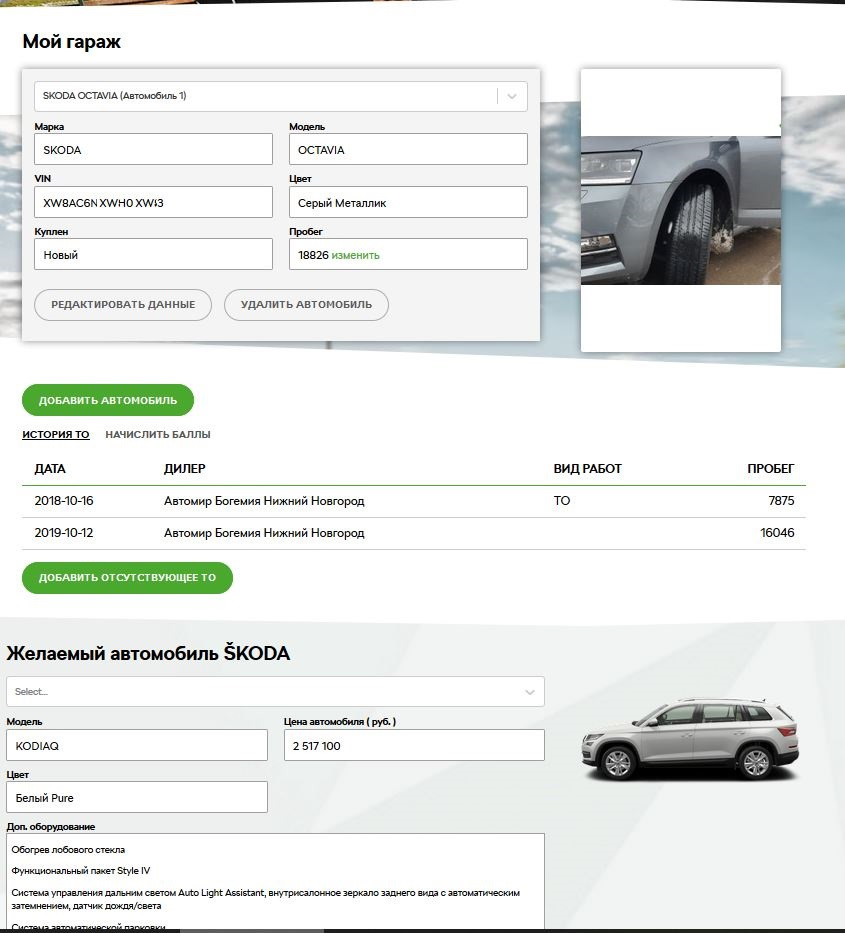Click the Цвет field Белый Pure

(x=137, y=797)
